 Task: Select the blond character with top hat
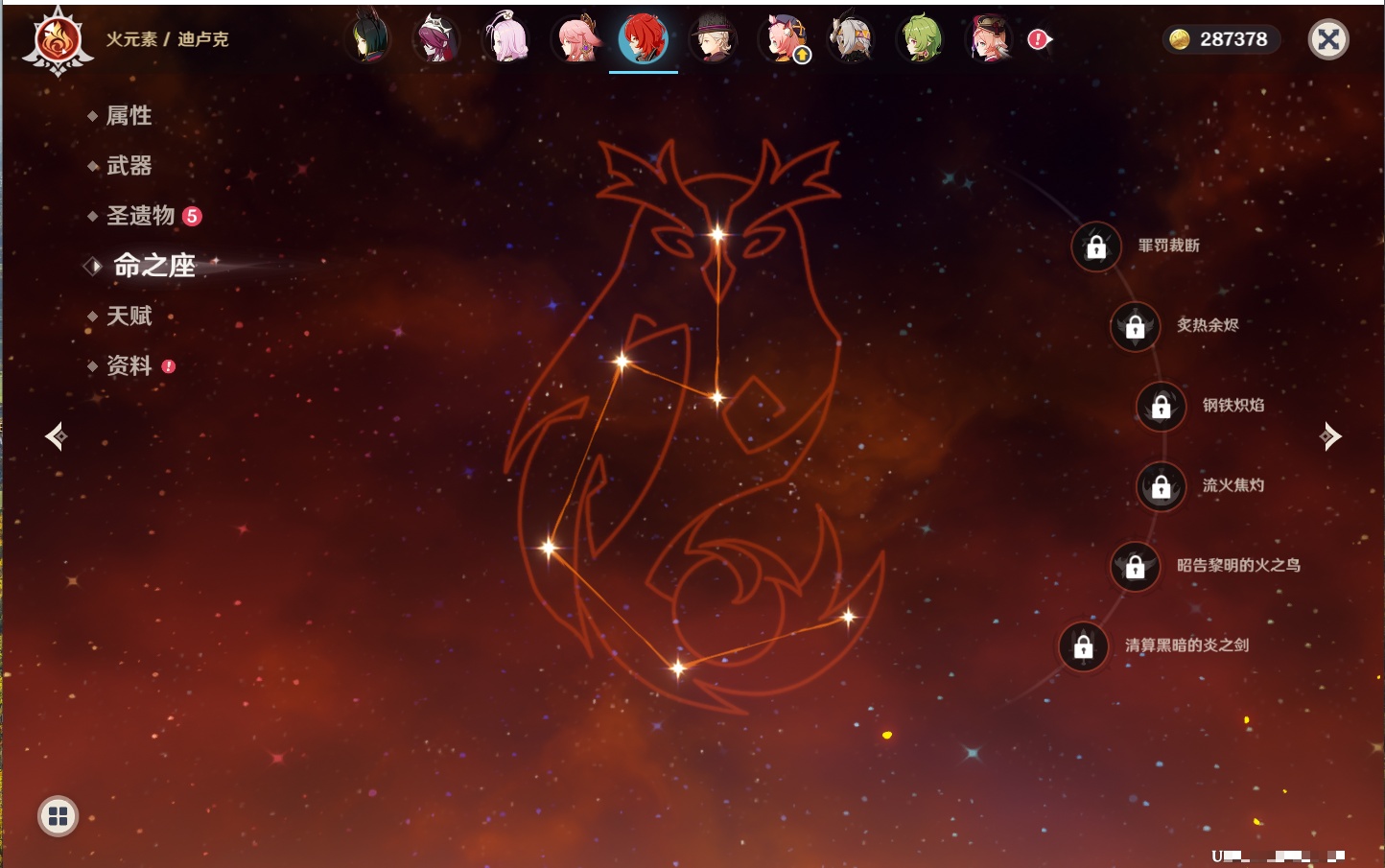click(714, 39)
